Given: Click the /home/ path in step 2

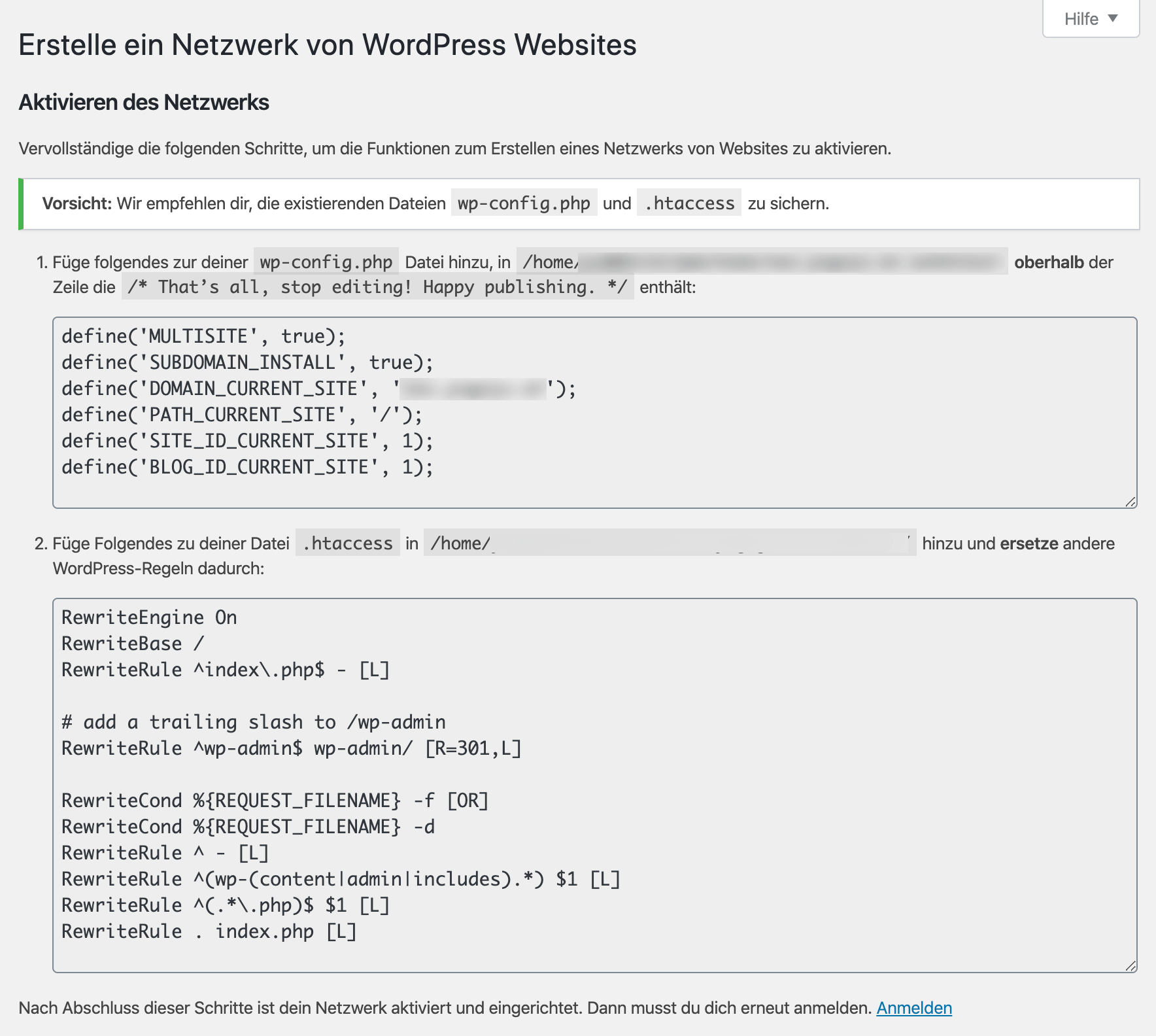Looking at the screenshot, I should pos(670,544).
